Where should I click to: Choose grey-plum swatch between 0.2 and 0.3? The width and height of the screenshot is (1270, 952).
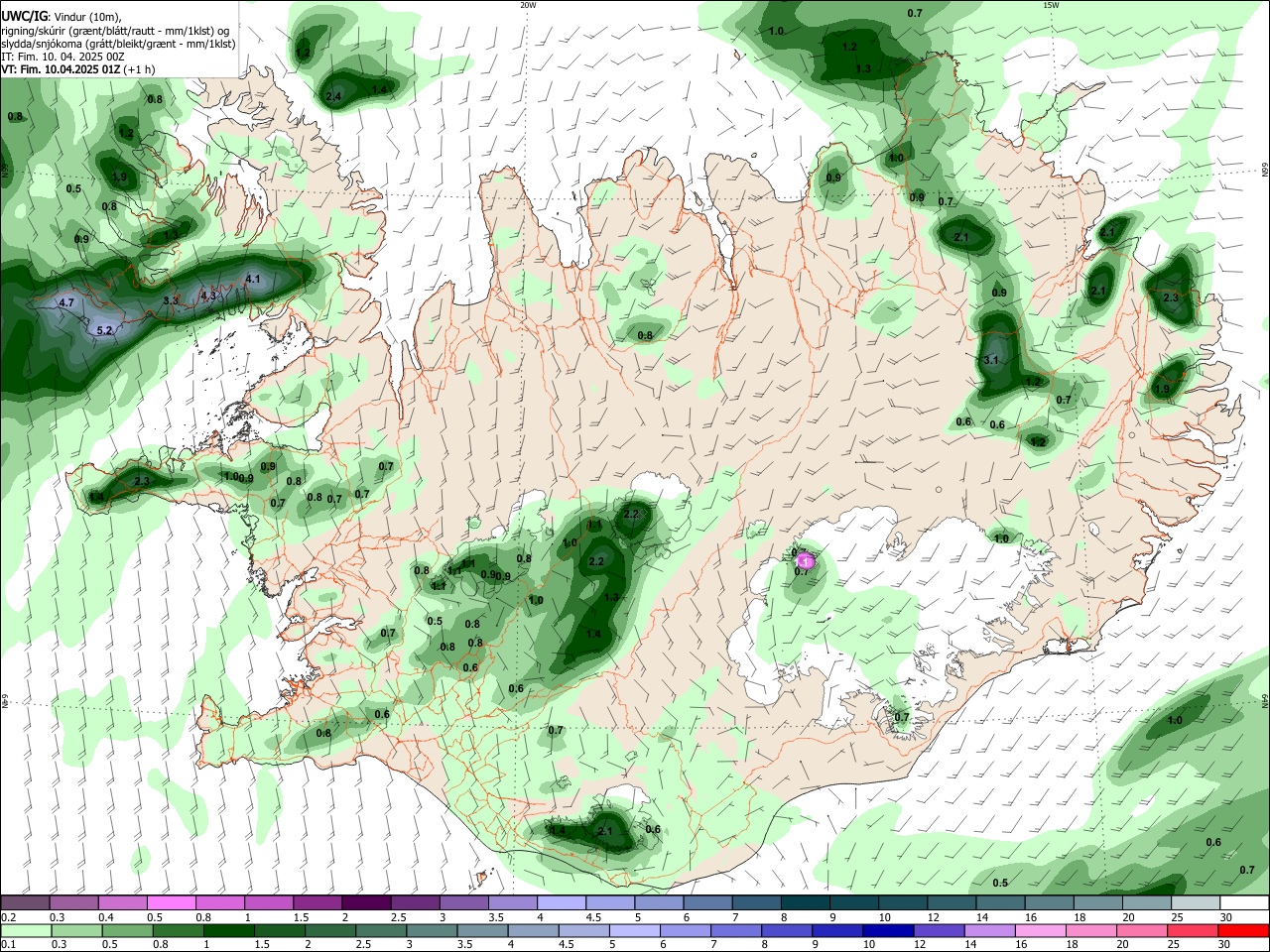click(x=25, y=903)
